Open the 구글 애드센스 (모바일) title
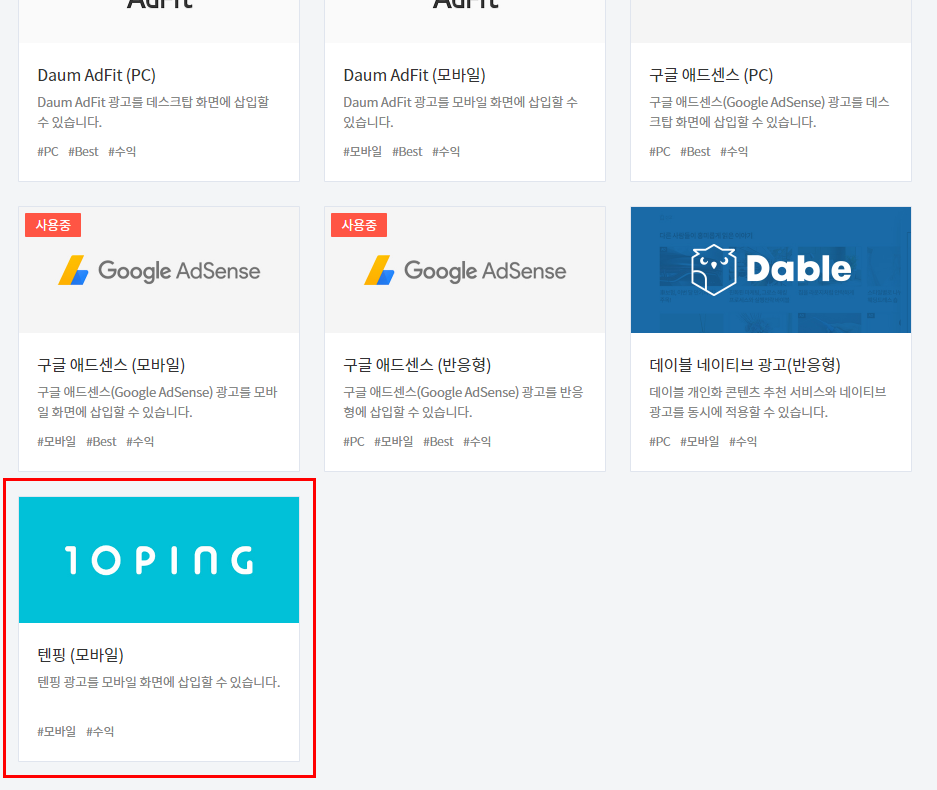This screenshot has width=937, height=790. (111, 365)
